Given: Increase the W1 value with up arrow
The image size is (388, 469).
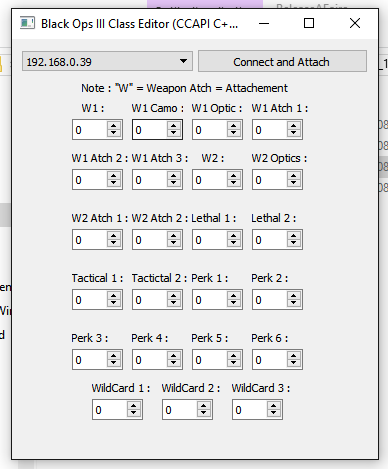Looking at the screenshot, I should coord(114,126).
